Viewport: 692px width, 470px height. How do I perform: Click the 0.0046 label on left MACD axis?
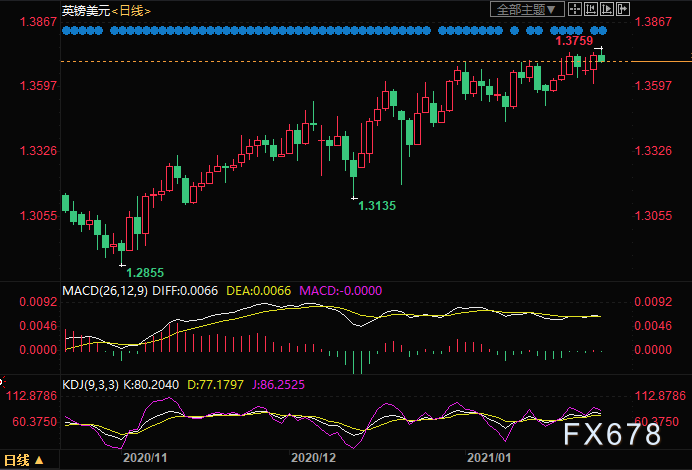click(x=38, y=326)
